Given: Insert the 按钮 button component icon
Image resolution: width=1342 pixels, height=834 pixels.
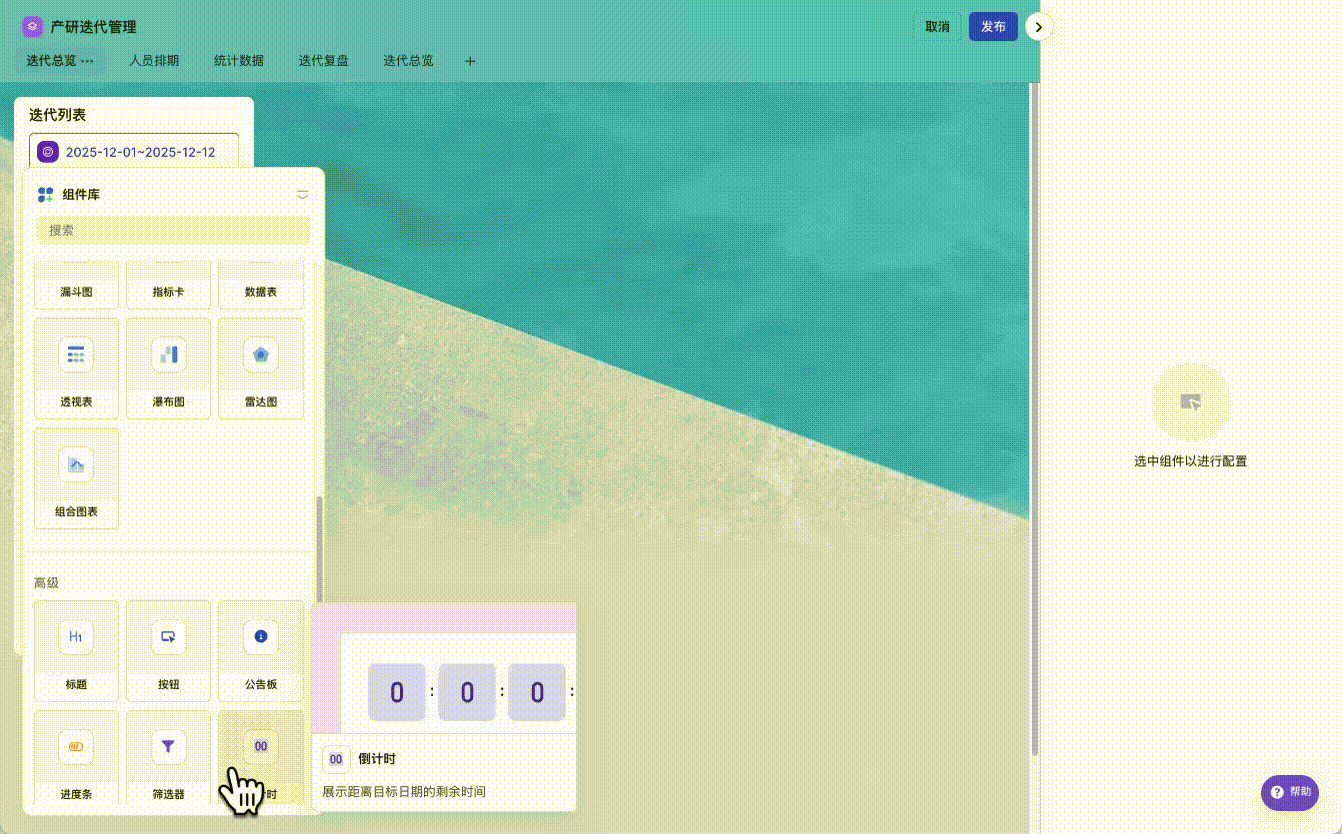Looking at the screenshot, I should point(168,636).
